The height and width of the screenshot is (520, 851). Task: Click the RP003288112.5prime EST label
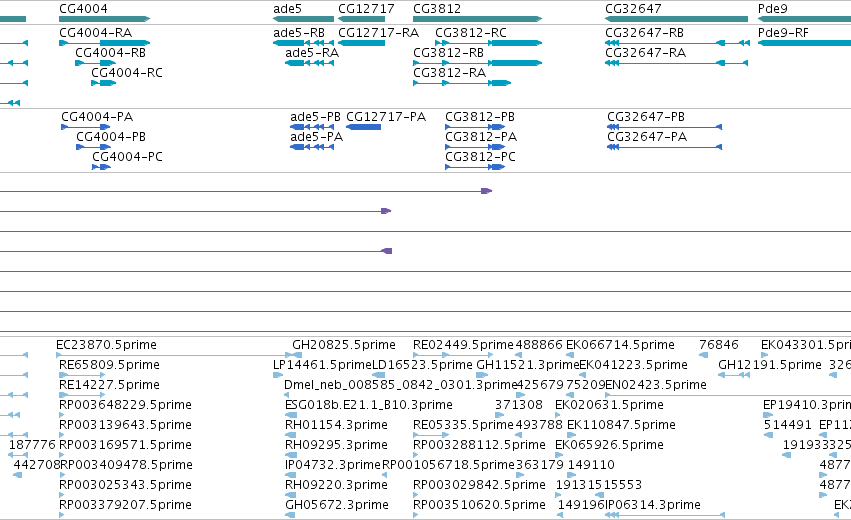[479, 445]
